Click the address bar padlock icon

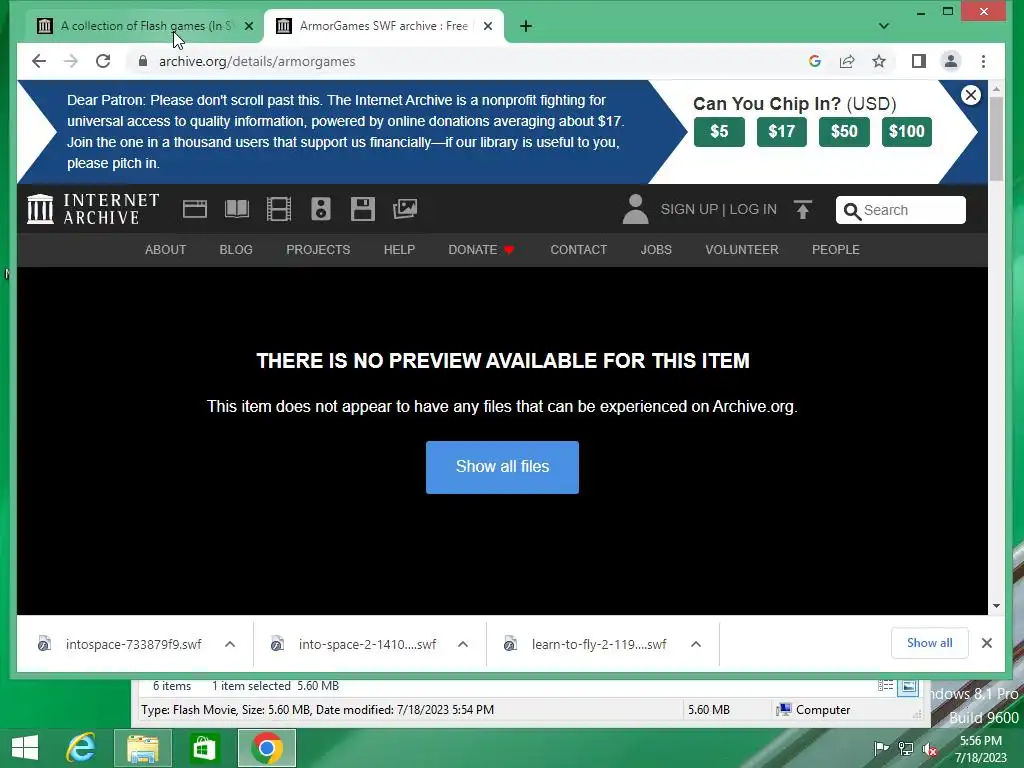click(x=143, y=61)
